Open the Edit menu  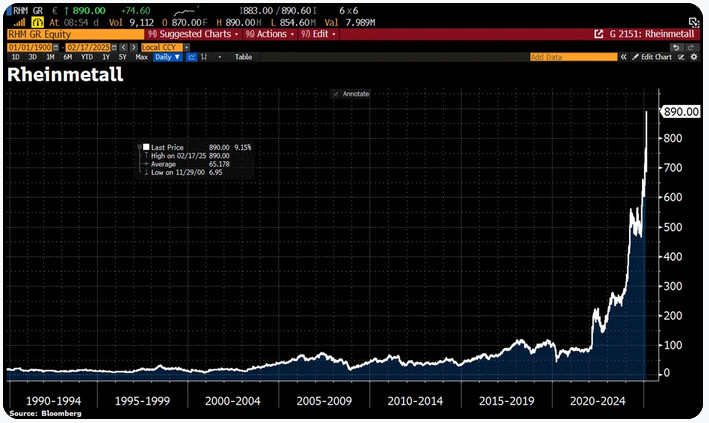pyautogui.click(x=318, y=34)
